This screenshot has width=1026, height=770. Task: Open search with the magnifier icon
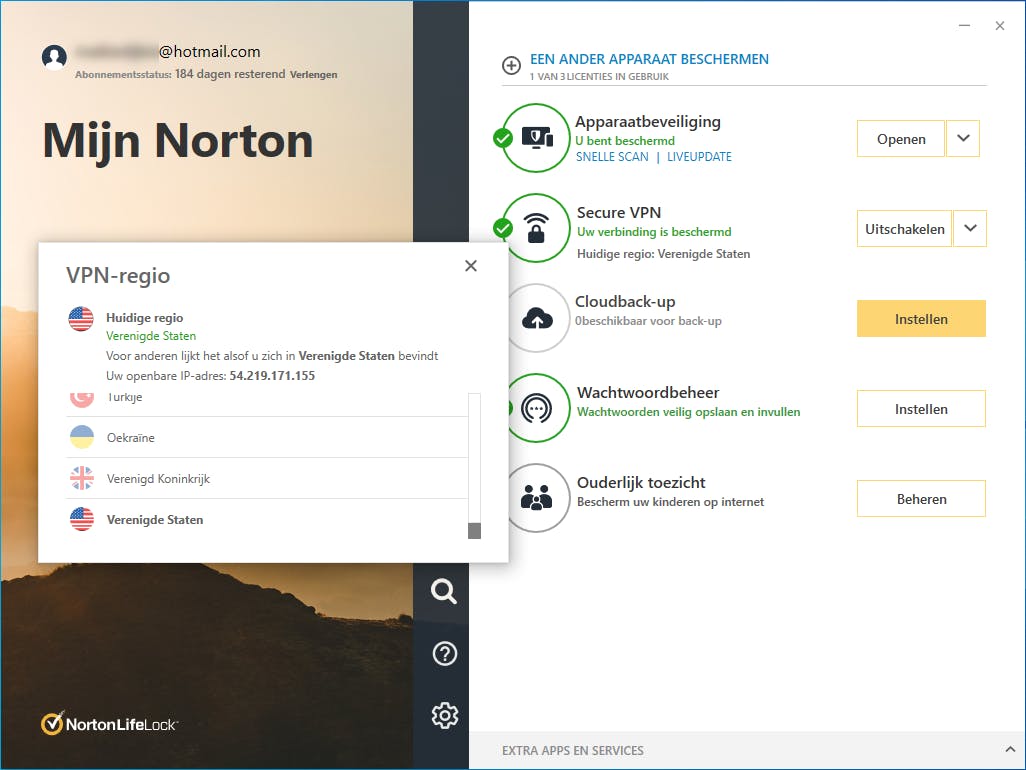pos(444,591)
